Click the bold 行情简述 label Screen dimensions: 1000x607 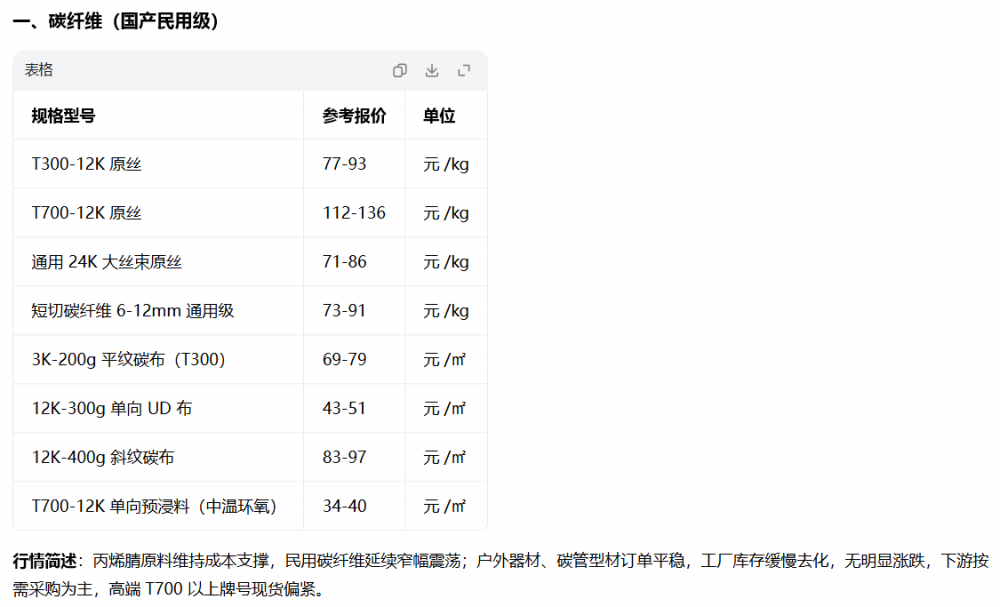coord(45,561)
